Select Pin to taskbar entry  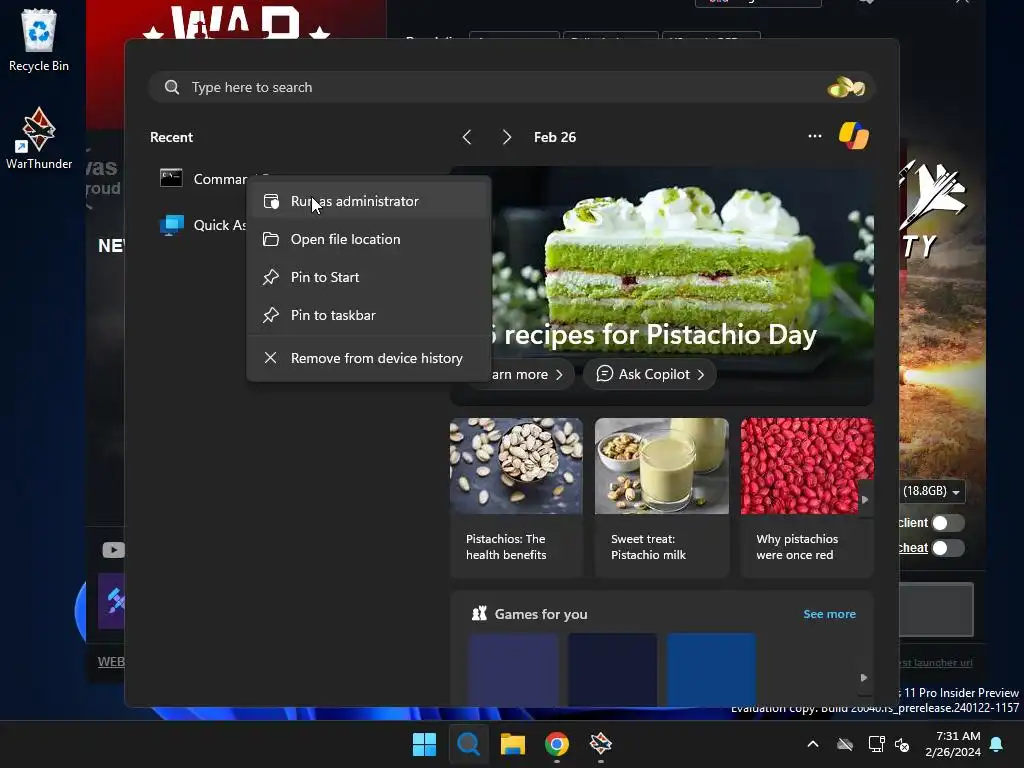(368, 315)
